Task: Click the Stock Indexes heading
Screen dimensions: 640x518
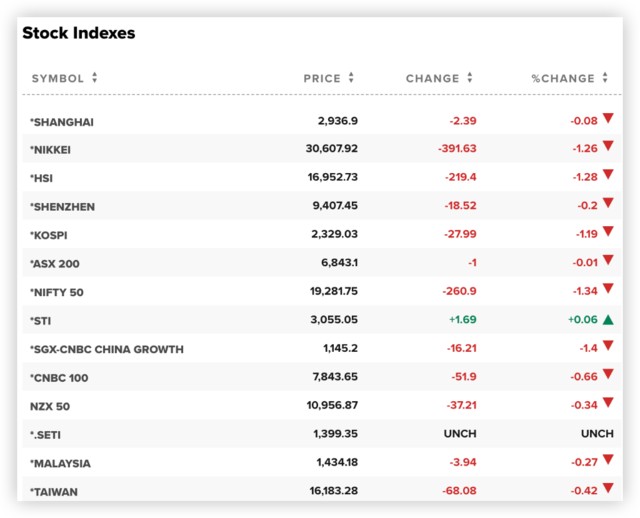Action: pyautogui.click(x=79, y=33)
